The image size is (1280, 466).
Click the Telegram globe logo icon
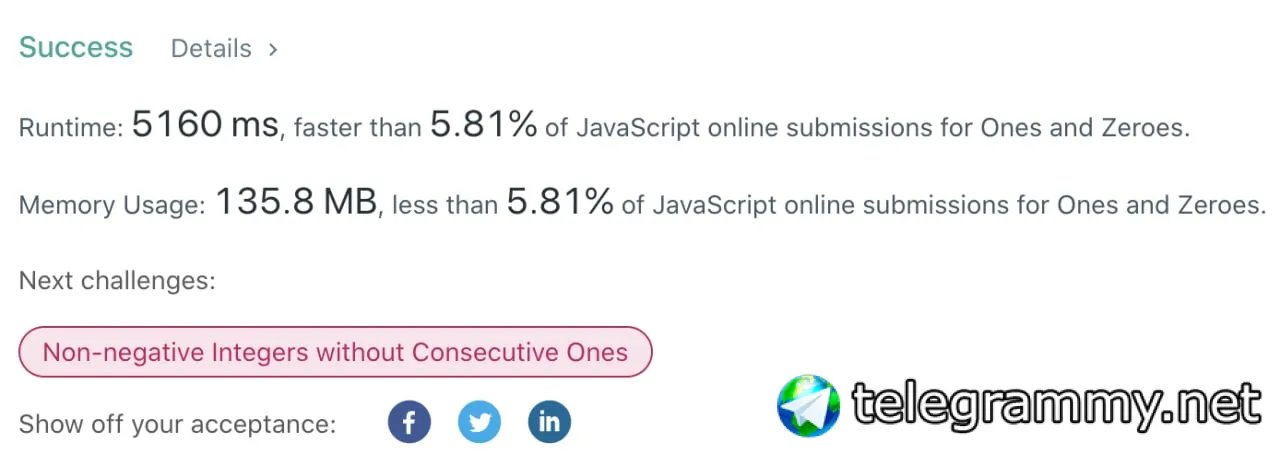click(x=808, y=405)
